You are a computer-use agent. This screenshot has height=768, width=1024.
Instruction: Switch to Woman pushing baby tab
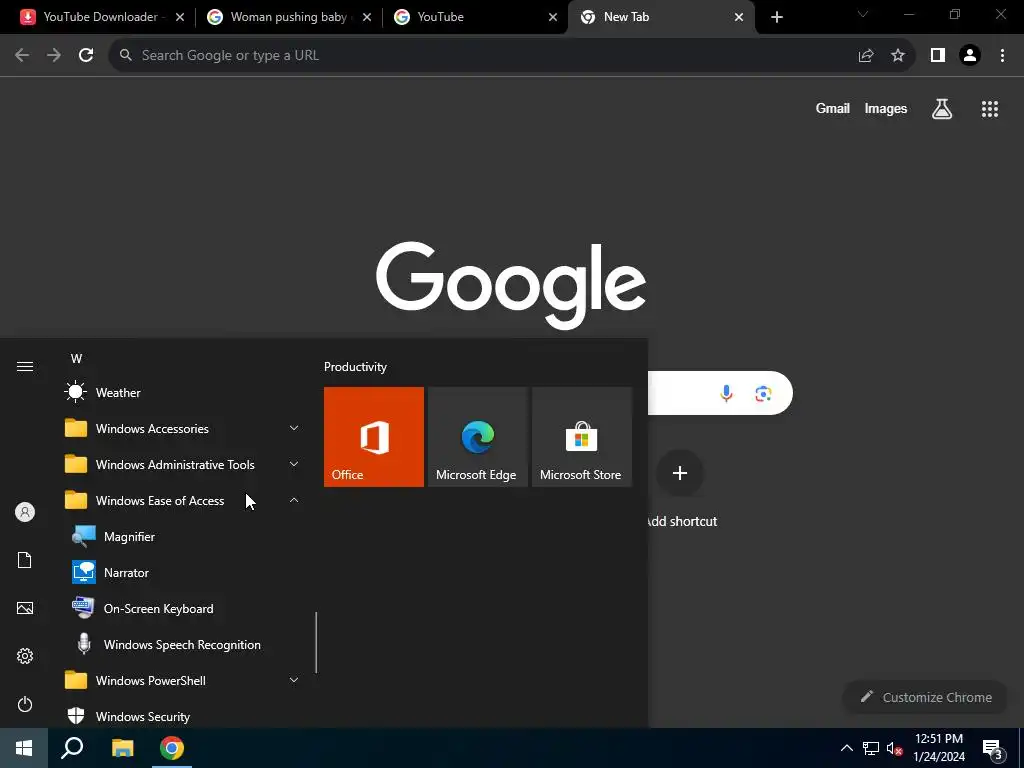(287, 17)
